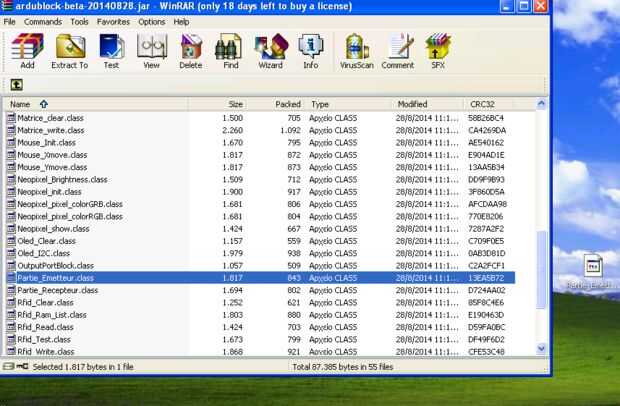Click the desktop file icon on wallpaper

click(594, 266)
